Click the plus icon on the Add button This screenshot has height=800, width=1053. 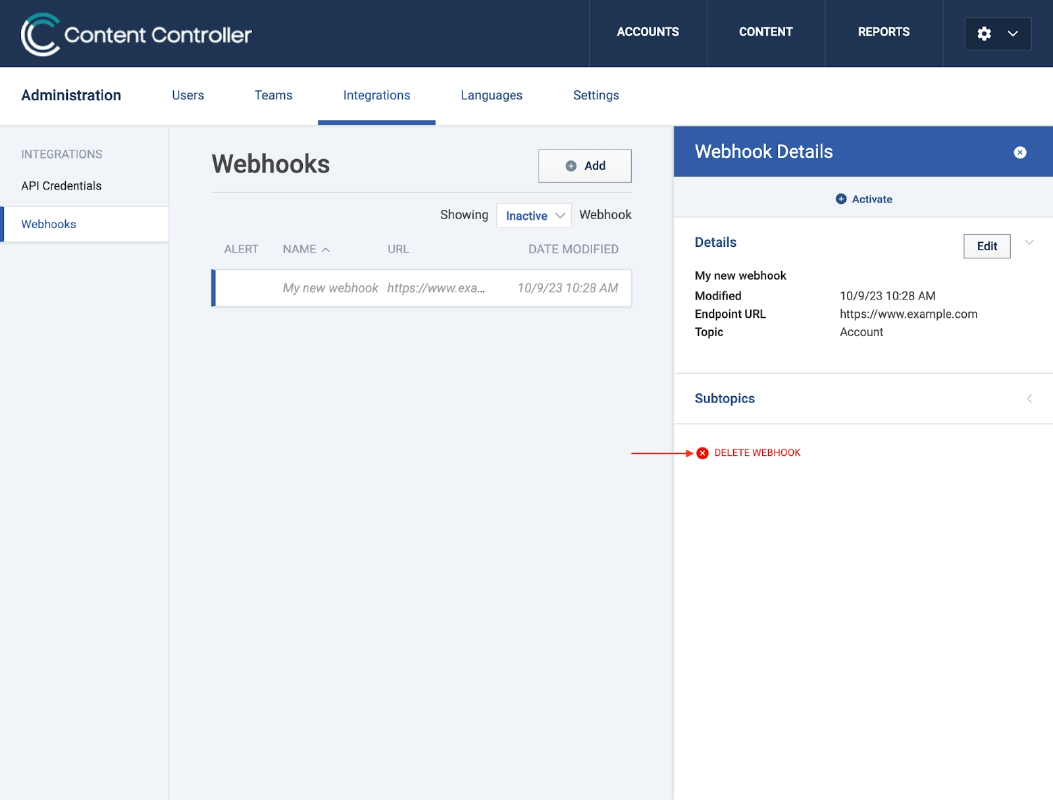(571, 166)
